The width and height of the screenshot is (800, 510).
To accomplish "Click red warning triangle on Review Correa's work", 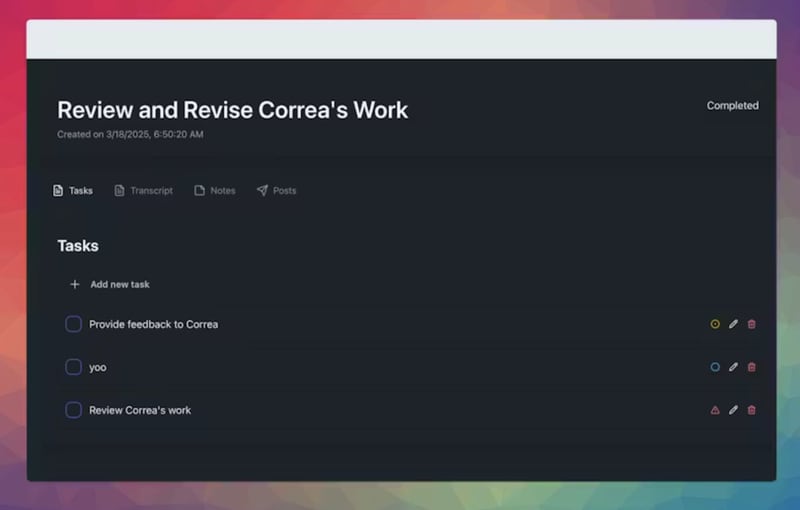I will tap(715, 410).
